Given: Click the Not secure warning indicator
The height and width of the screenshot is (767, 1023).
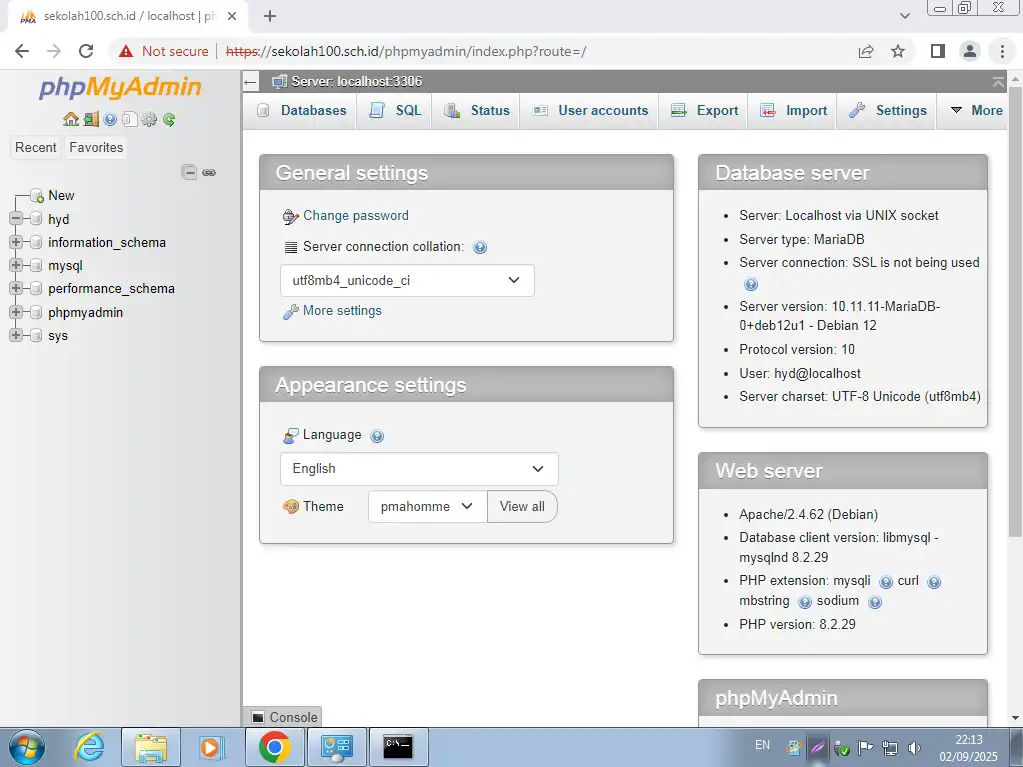Looking at the screenshot, I should [x=164, y=52].
